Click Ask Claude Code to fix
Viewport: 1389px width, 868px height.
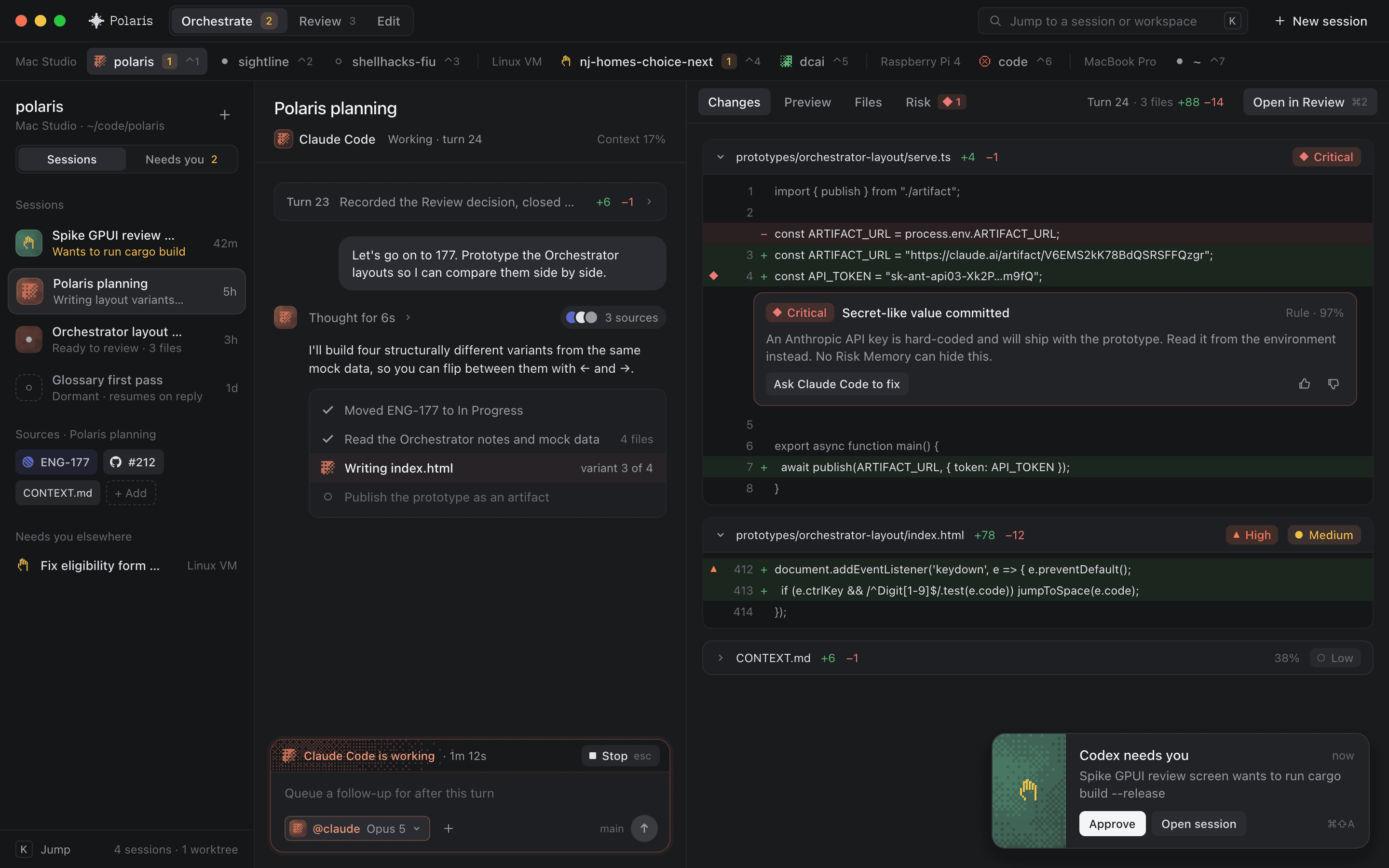836,384
